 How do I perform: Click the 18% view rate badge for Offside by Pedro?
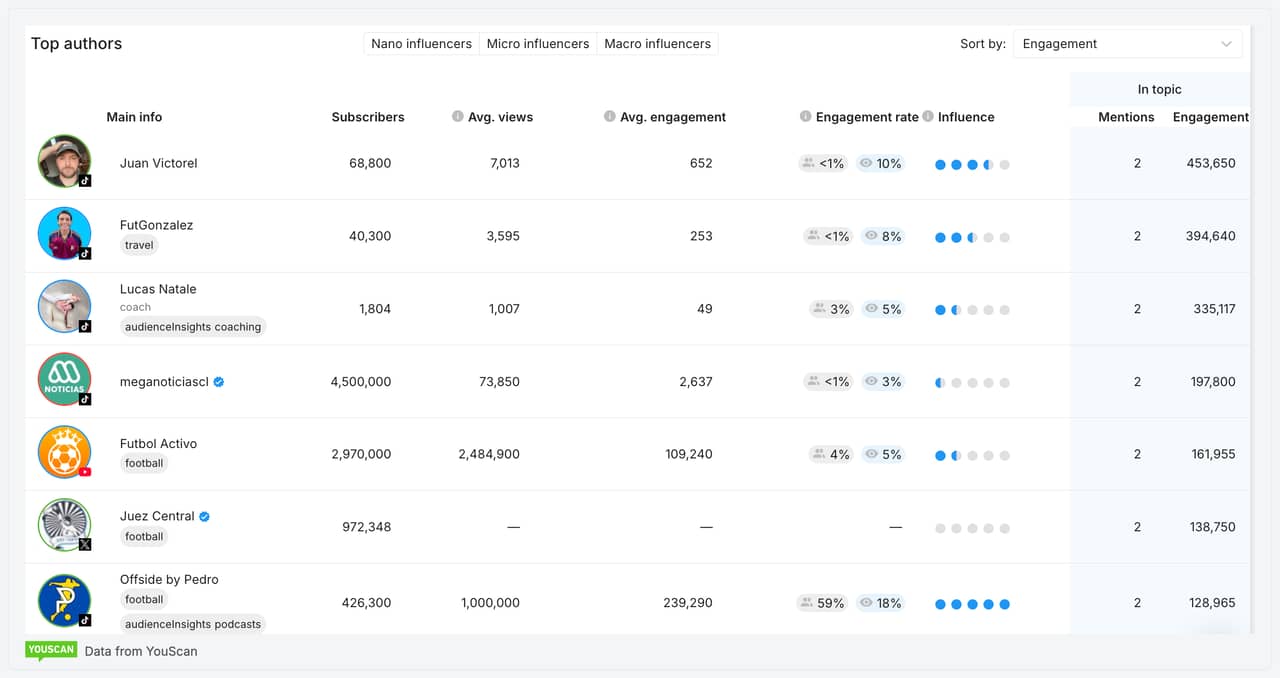[881, 603]
